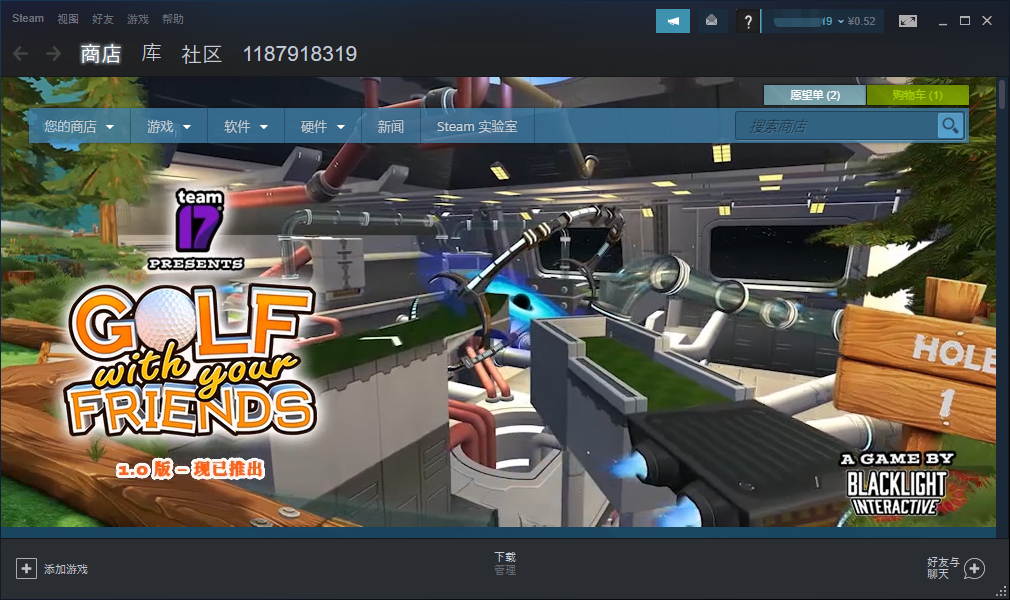Click the back arrow navigation icon
Screen dimensions: 1010x600
[x=21, y=54]
